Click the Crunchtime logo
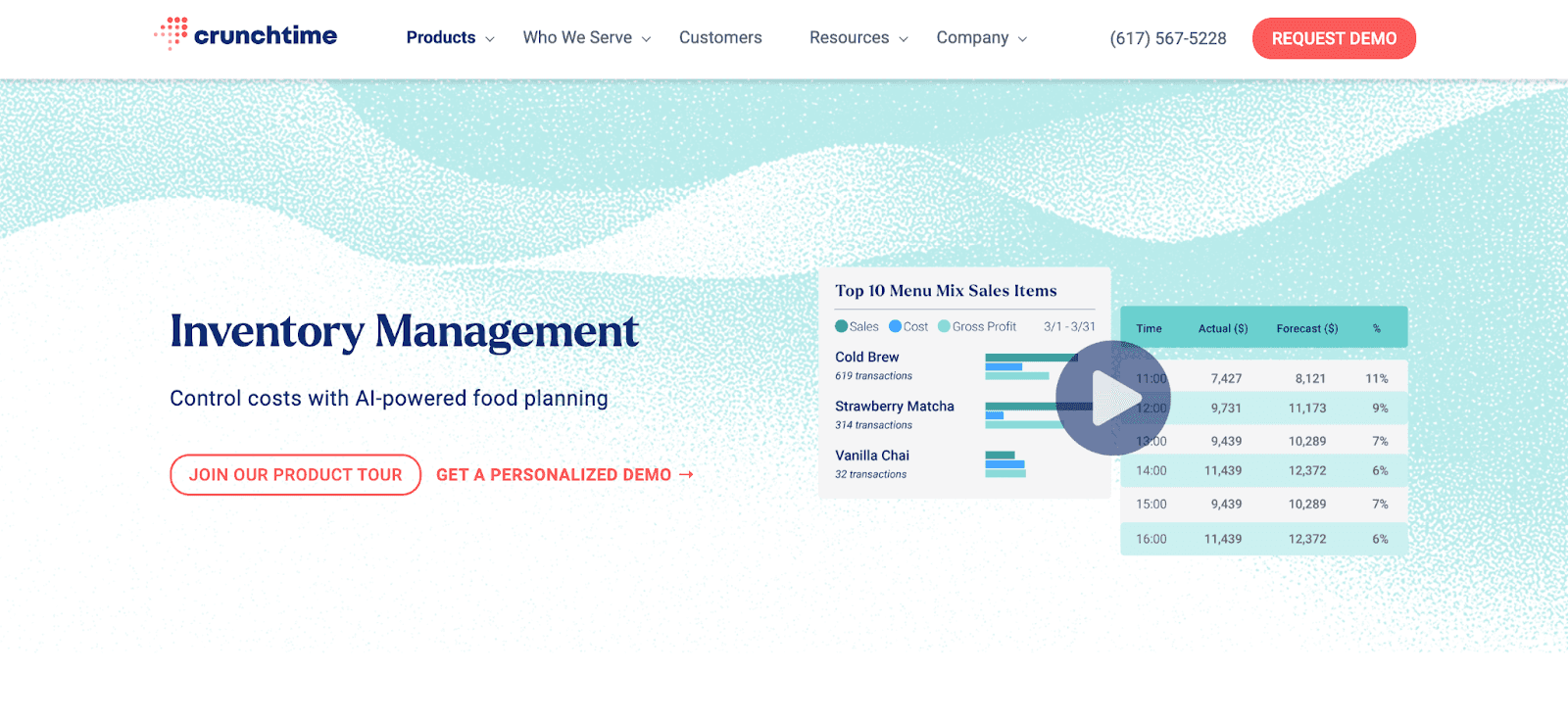 pyautogui.click(x=246, y=34)
